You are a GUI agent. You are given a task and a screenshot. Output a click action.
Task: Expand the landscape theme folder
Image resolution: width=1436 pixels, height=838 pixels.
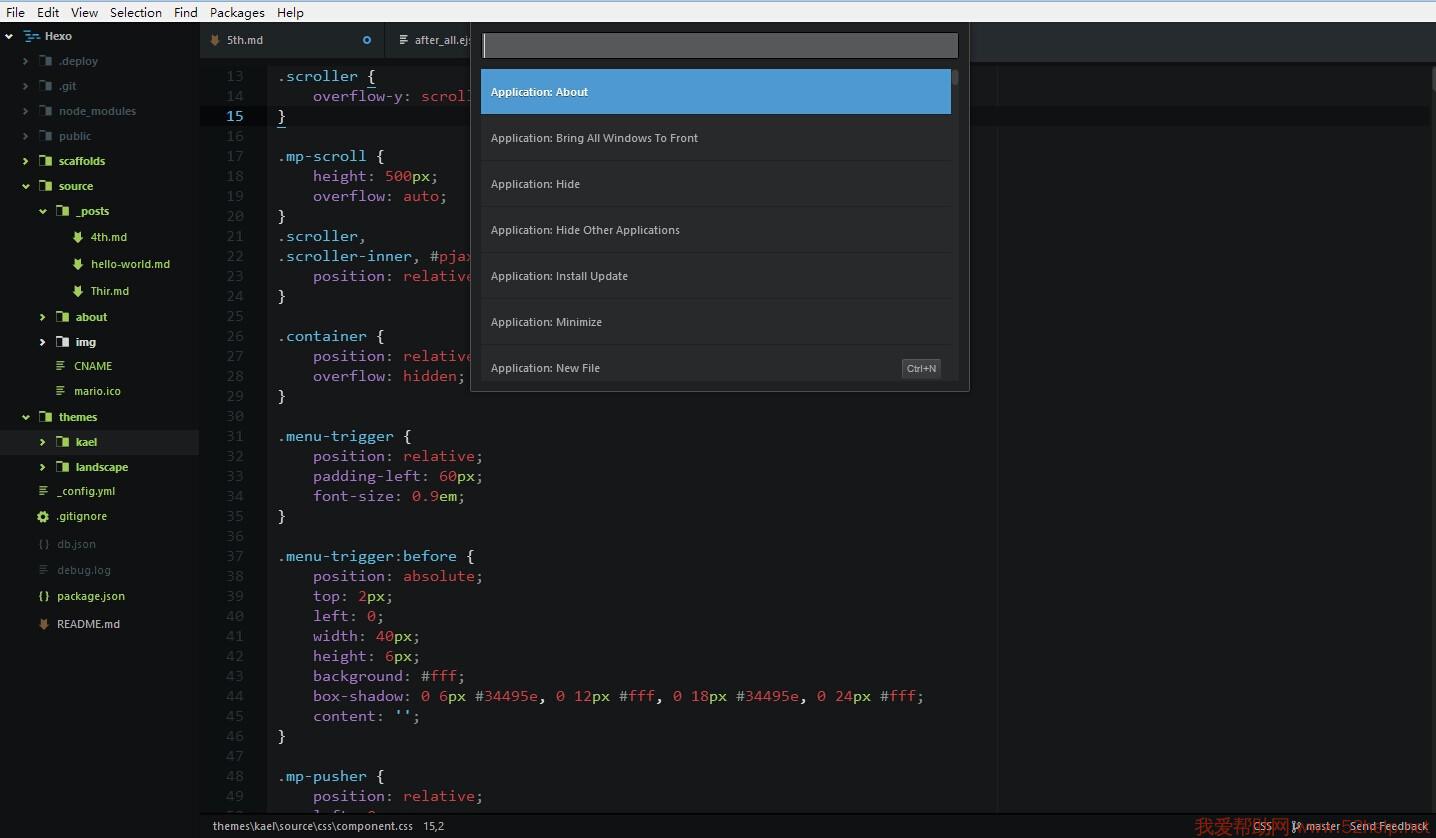coord(42,467)
